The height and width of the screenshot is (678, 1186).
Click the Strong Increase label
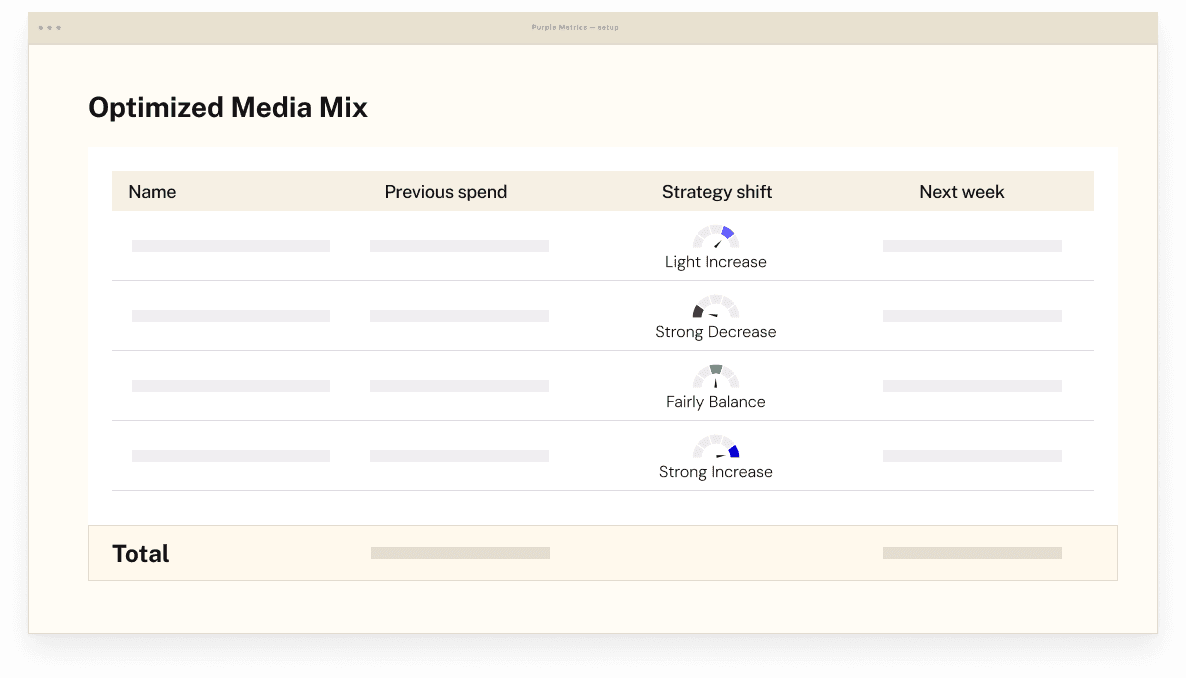coord(716,471)
